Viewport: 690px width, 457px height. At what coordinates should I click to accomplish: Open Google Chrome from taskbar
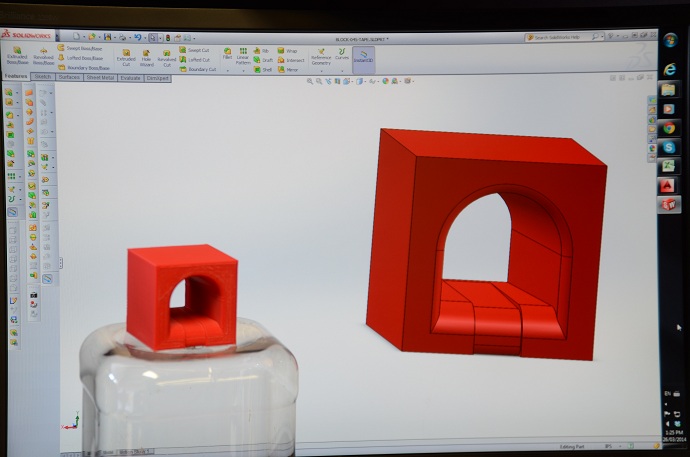[x=669, y=128]
